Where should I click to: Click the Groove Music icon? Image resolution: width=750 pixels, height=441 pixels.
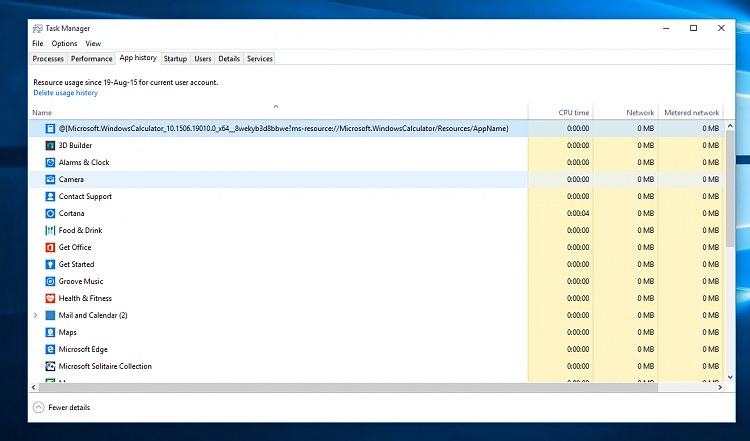(50, 281)
